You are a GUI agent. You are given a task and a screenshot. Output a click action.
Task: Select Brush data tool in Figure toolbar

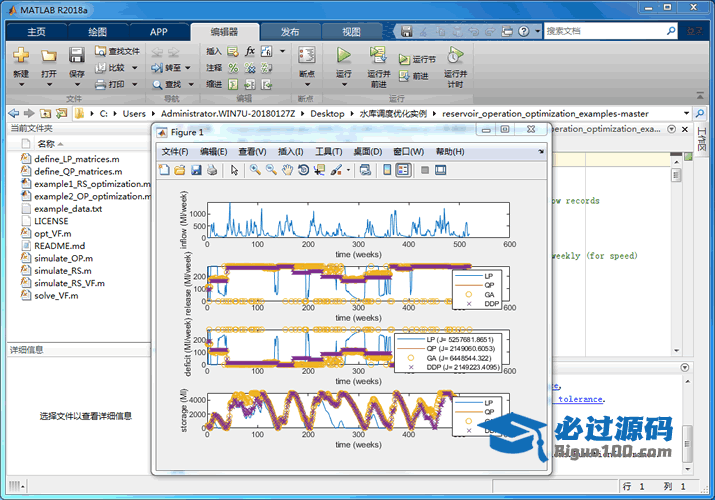click(336, 170)
